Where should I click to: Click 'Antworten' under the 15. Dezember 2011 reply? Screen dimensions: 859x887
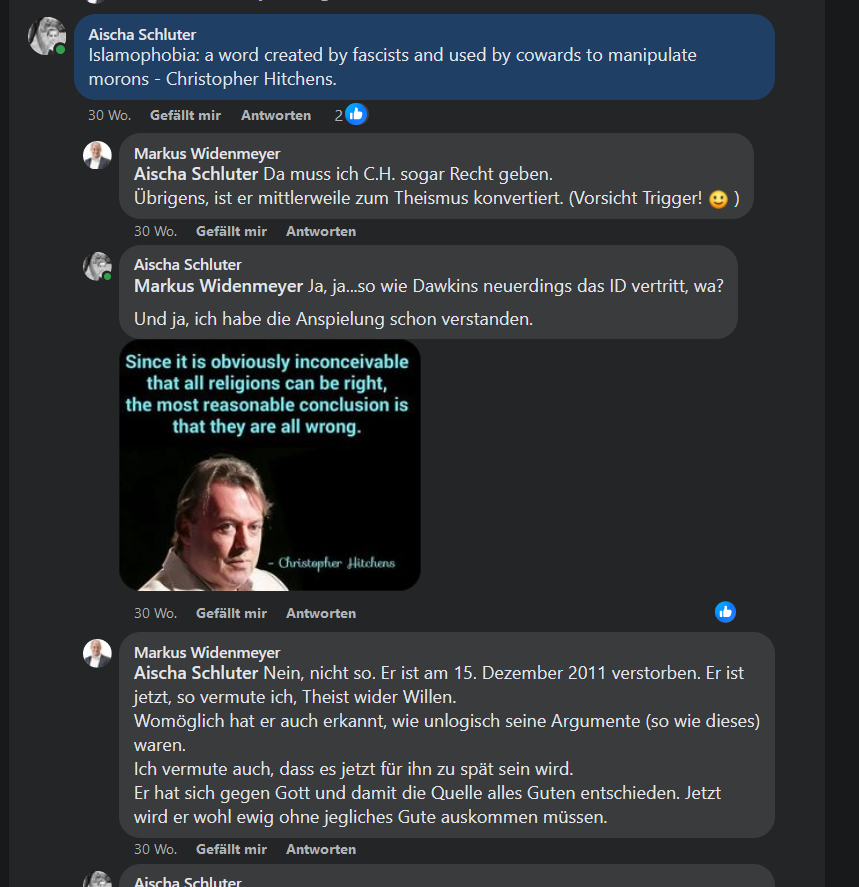coord(321,849)
